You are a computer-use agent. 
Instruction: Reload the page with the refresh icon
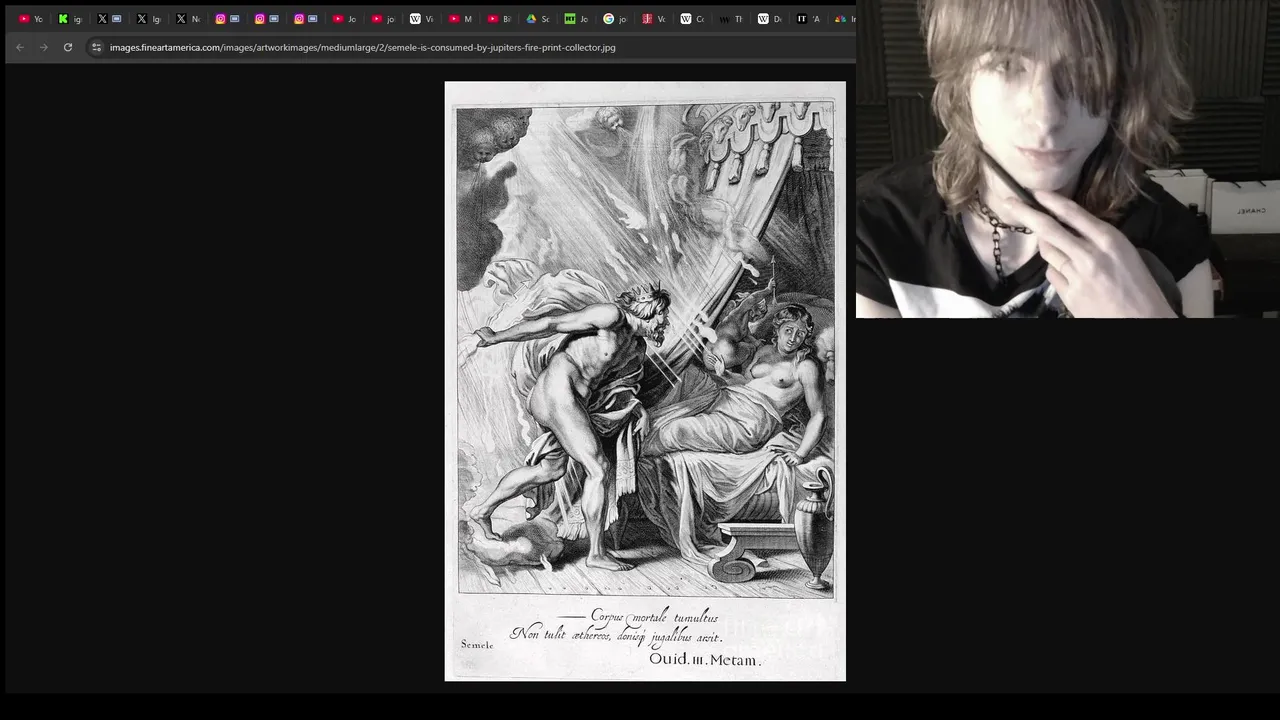[68, 47]
